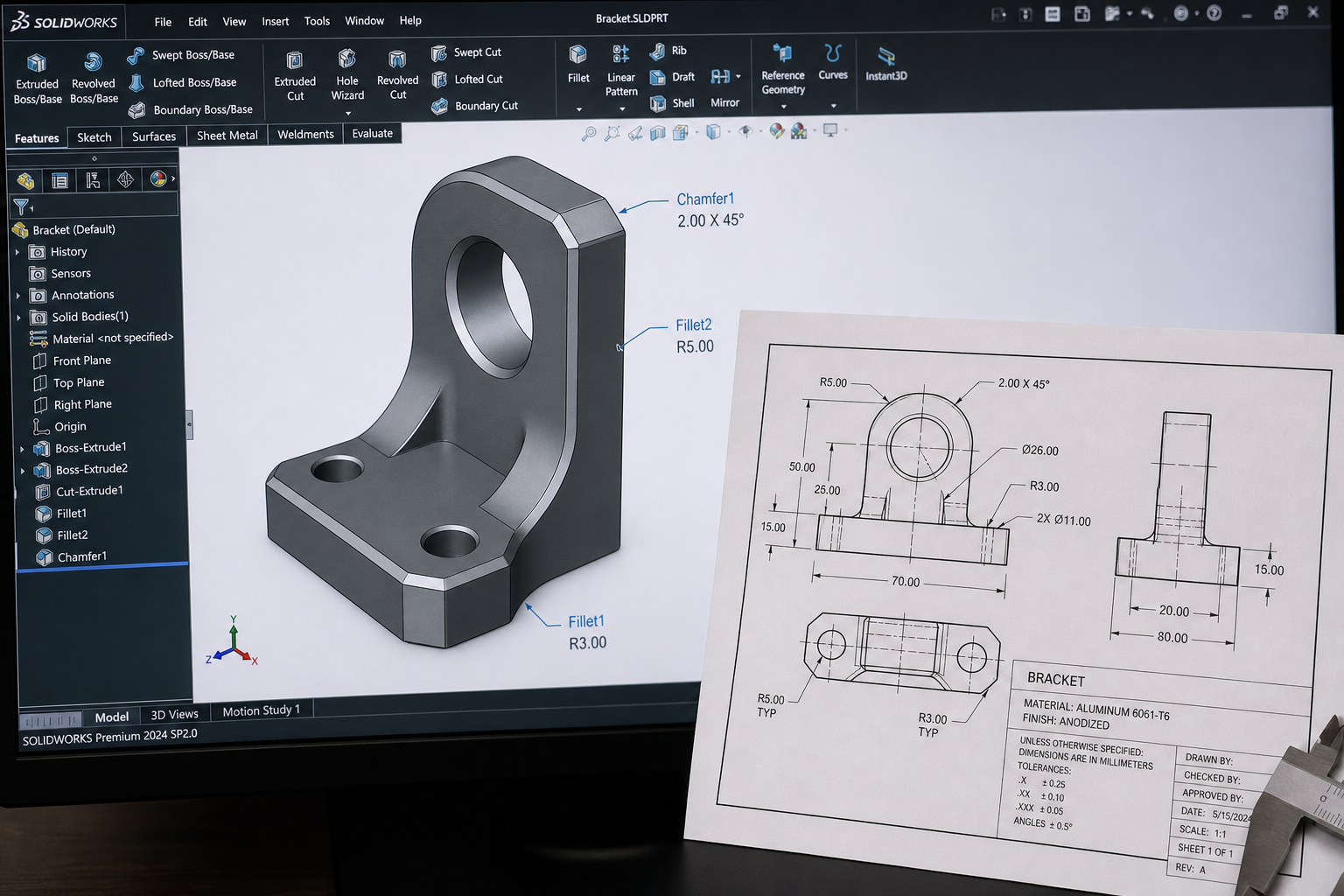This screenshot has width=1344, height=896.
Task: Open the ConfigurationManager icon tab
Action: pyautogui.click(x=92, y=180)
